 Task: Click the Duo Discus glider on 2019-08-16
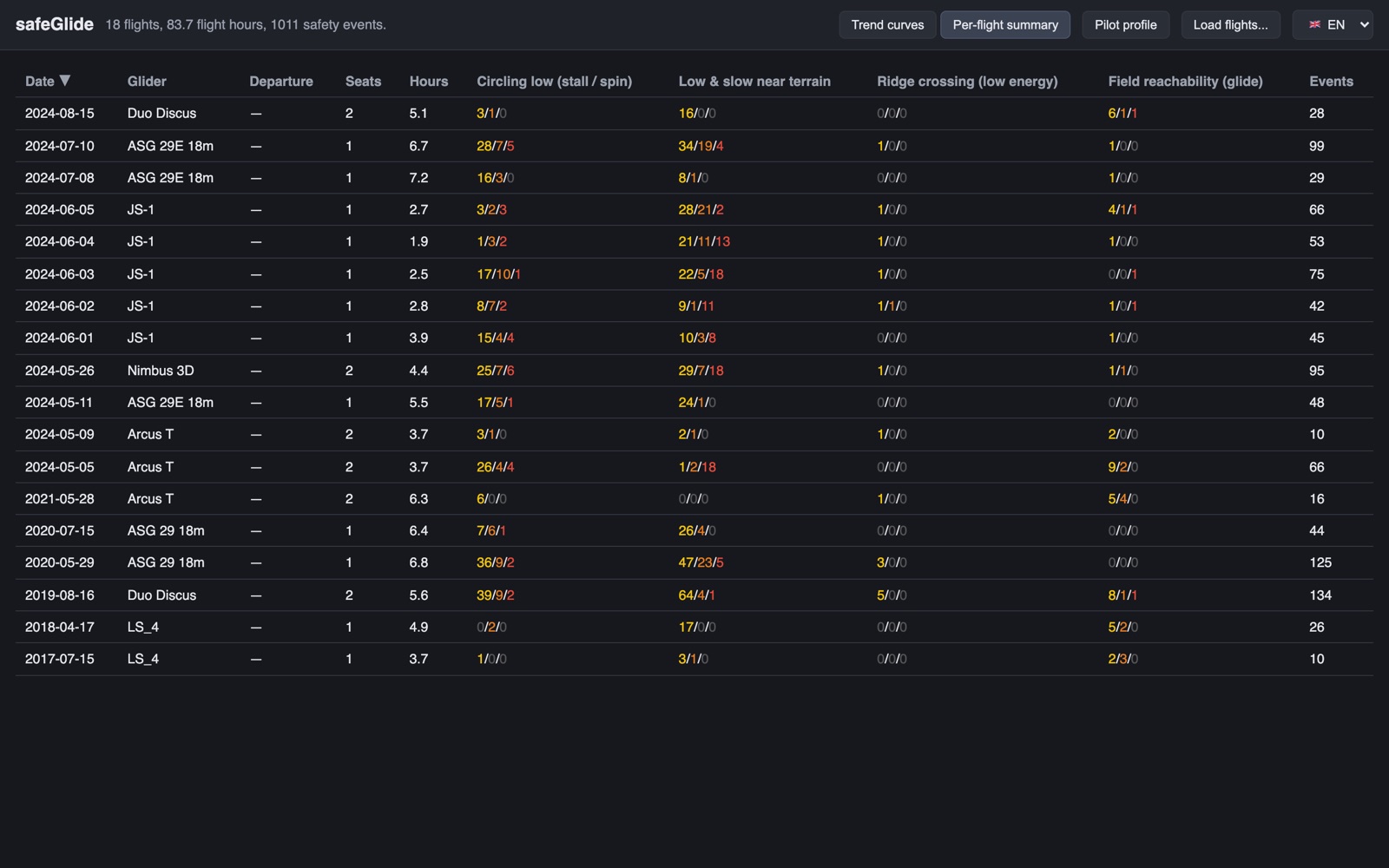click(161, 595)
